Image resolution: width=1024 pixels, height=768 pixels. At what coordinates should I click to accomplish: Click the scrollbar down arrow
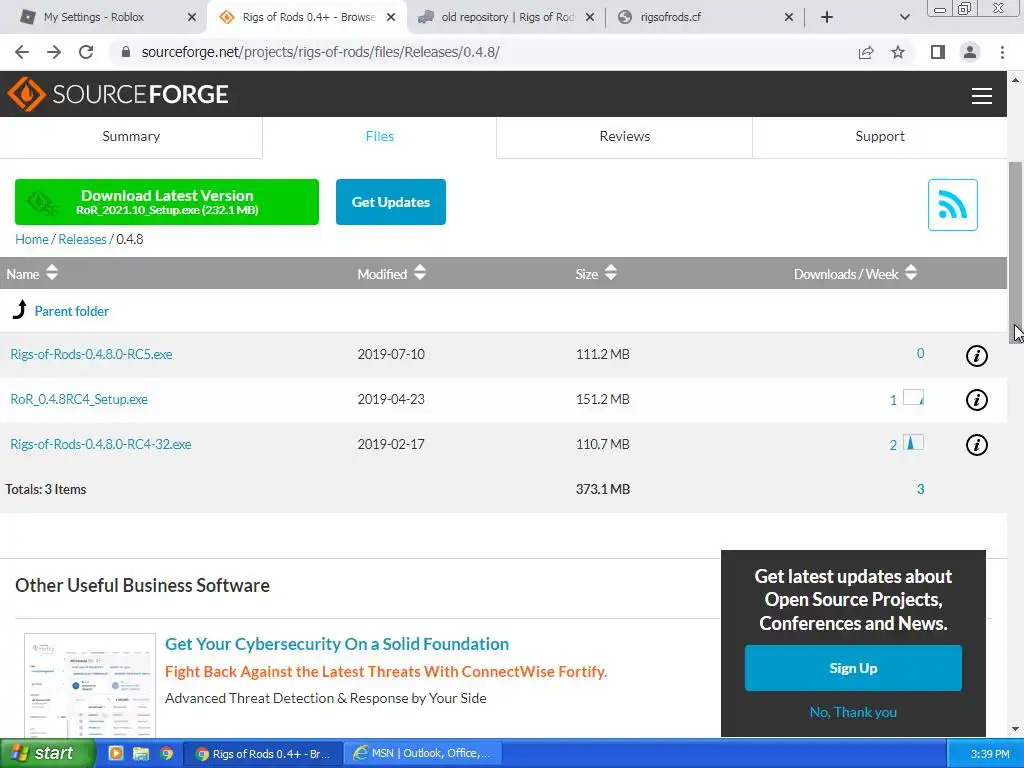(x=1016, y=729)
